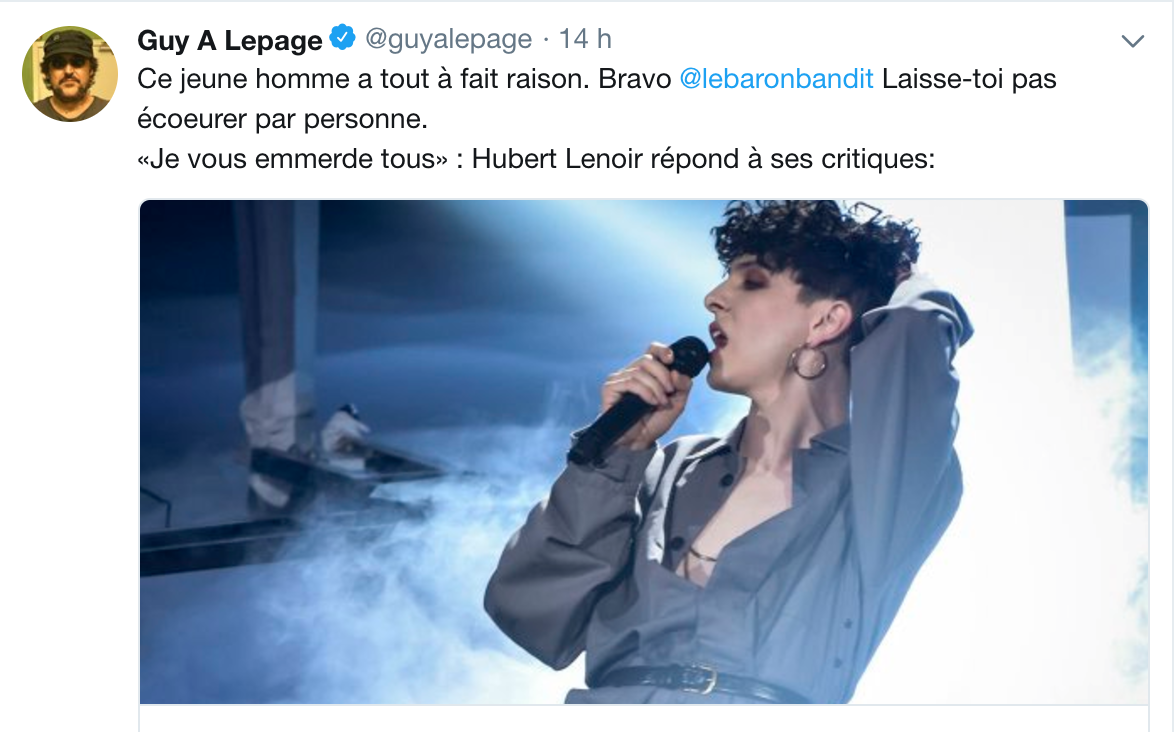The width and height of the screenshot is (1174, 732).
Task: Click Guy A Lepage's profile avatar
Action: tap(70, 74)
